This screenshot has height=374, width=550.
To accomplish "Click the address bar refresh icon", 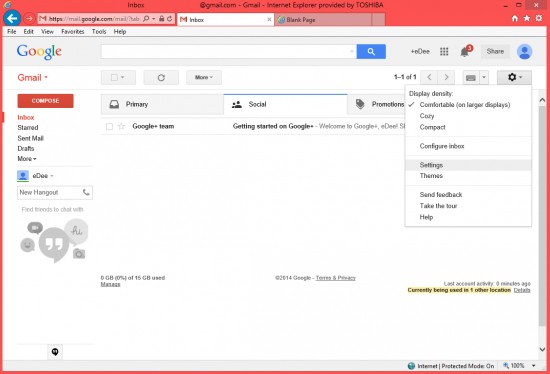I will (170, 19).
